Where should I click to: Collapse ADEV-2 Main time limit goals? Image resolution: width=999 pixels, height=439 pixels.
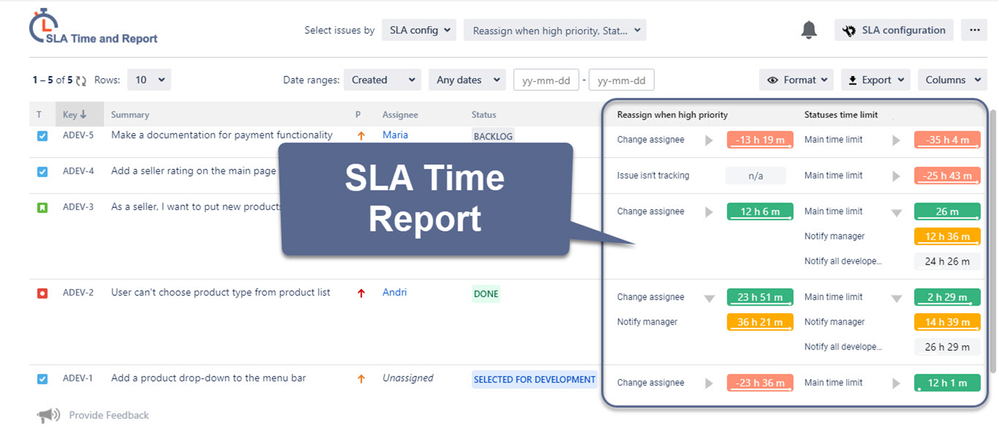click(x=896, y=298)
